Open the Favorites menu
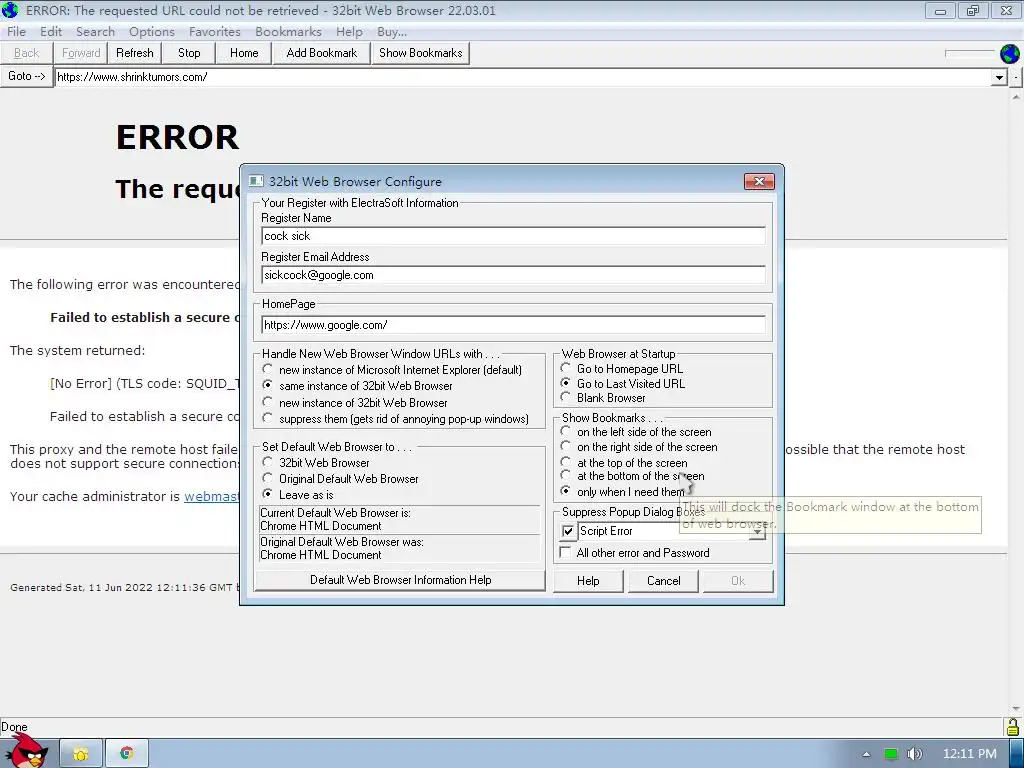Image resolution: width=1024 pixels, height=768 pixels. tap(215, 31)
